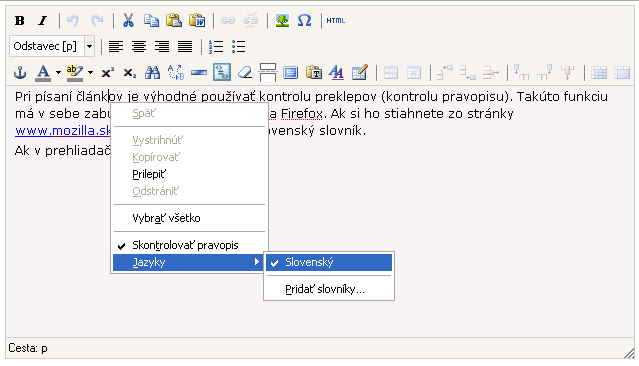
Task: Click the Insert link chain icon
Action: pyautogui.click(x=228, y=20)
